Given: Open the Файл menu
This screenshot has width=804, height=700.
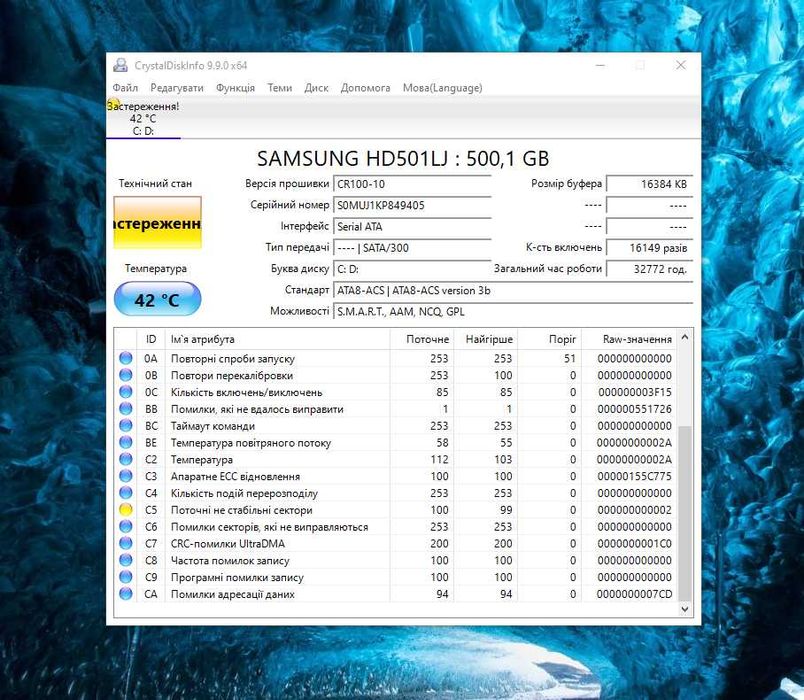Looking at the screenshot, I should [125, 88].
